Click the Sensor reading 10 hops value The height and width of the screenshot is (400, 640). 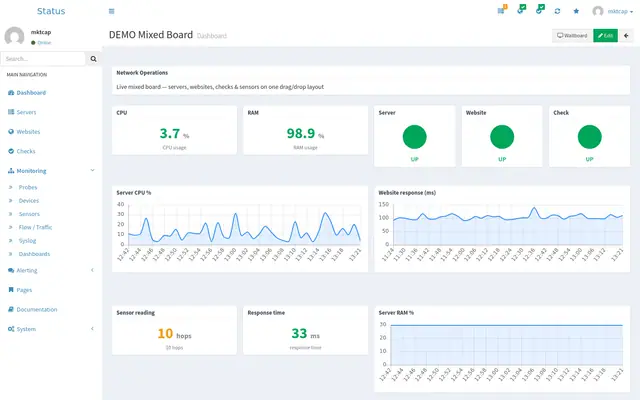click(174, 334)
